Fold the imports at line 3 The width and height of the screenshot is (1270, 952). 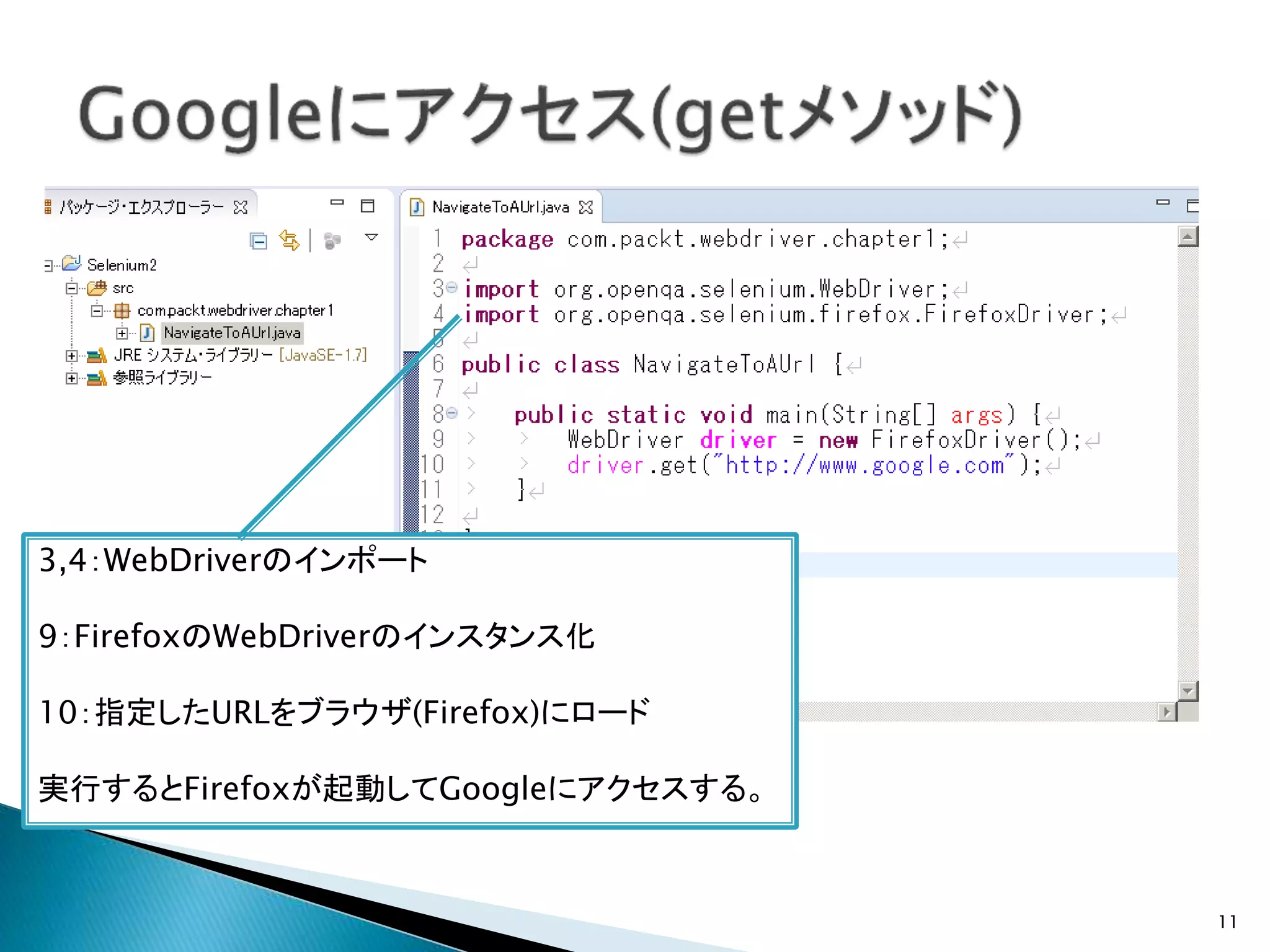point(452,288)
